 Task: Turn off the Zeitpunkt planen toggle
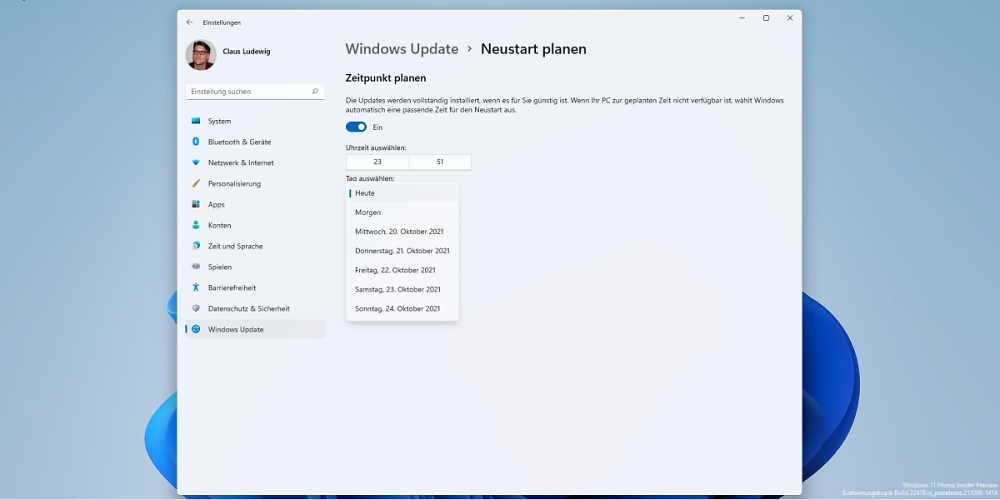[x=357, y=127]
